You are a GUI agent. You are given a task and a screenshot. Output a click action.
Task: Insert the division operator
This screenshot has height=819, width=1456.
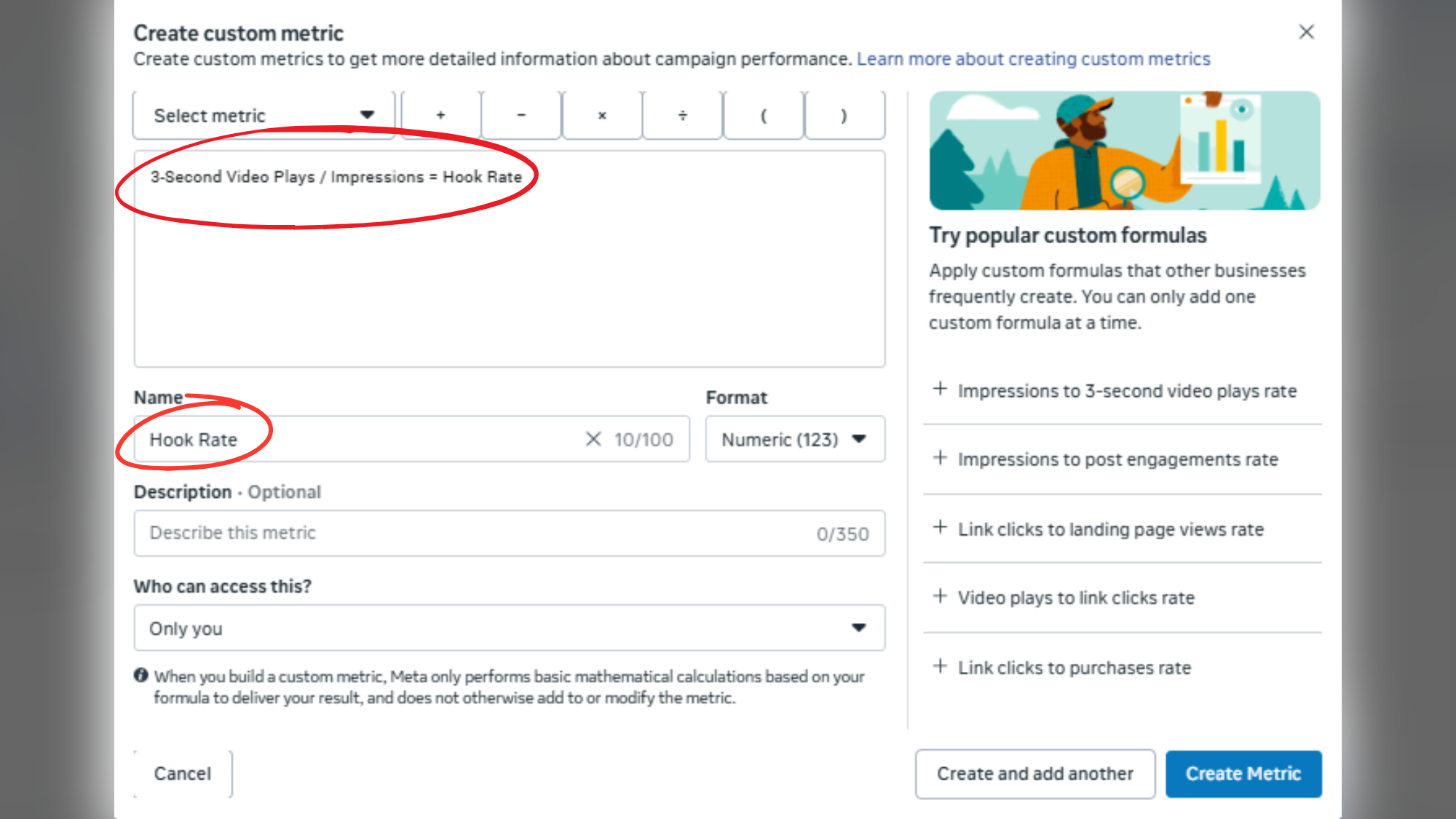click(682, 115)
